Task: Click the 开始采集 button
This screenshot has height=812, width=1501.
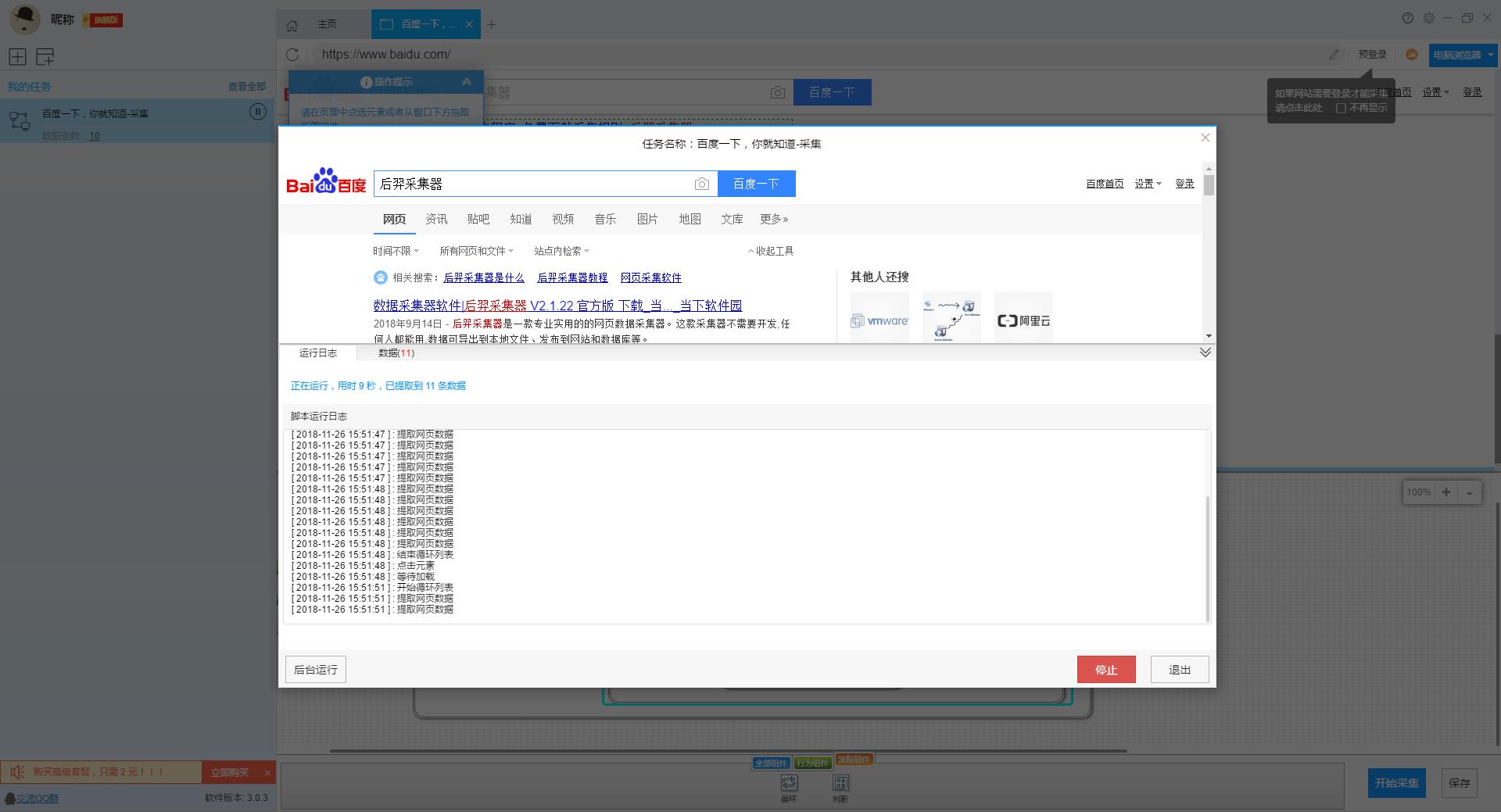Action: pos(1396,783)
